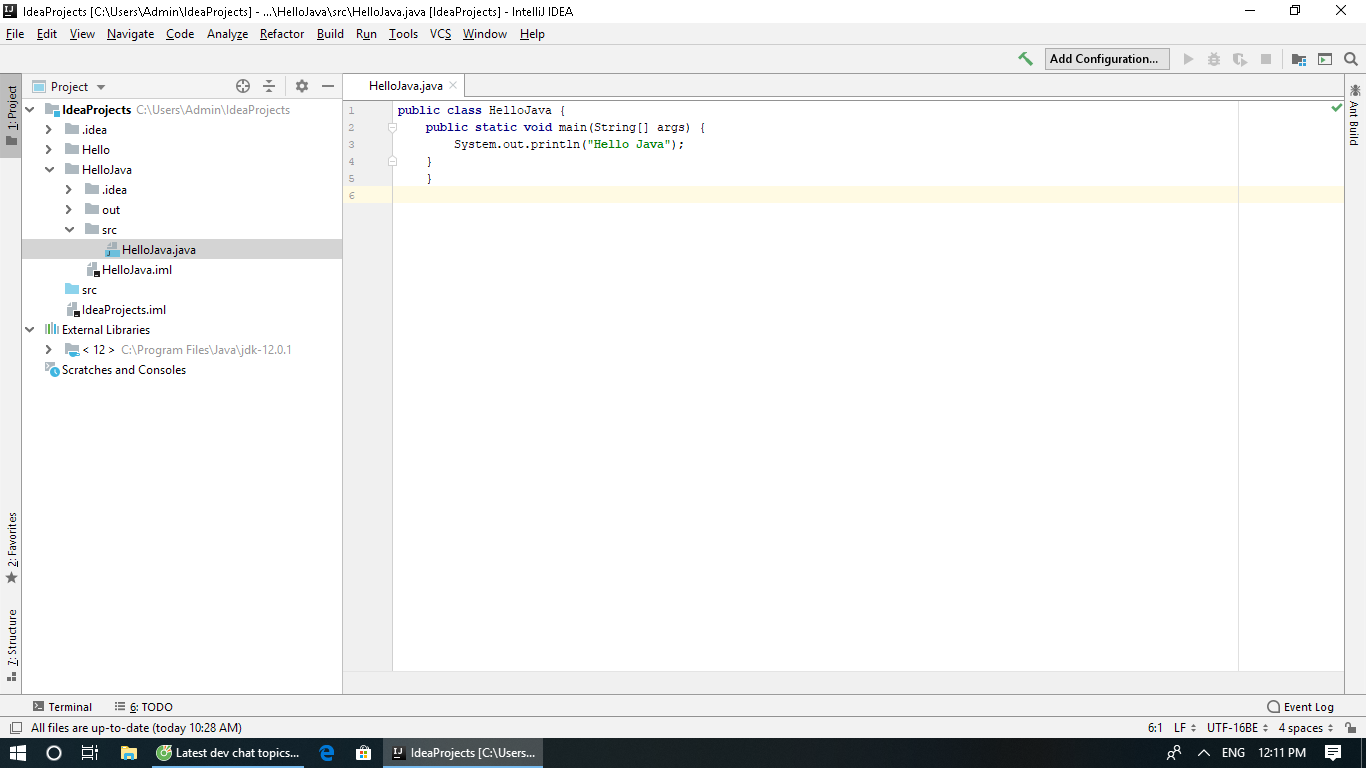Collapse the HelloJava folder node

pos(49,170)
